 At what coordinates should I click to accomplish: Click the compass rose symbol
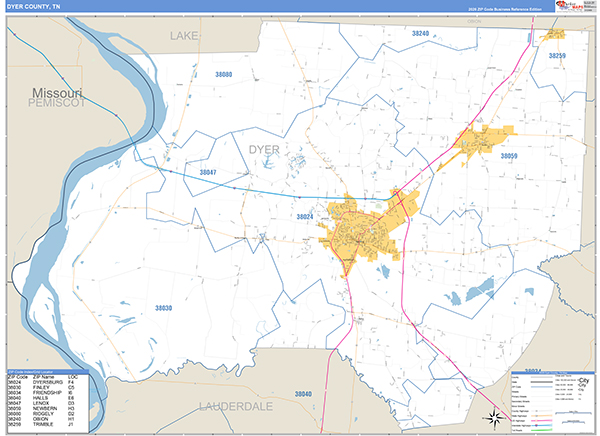coord(494,417)
